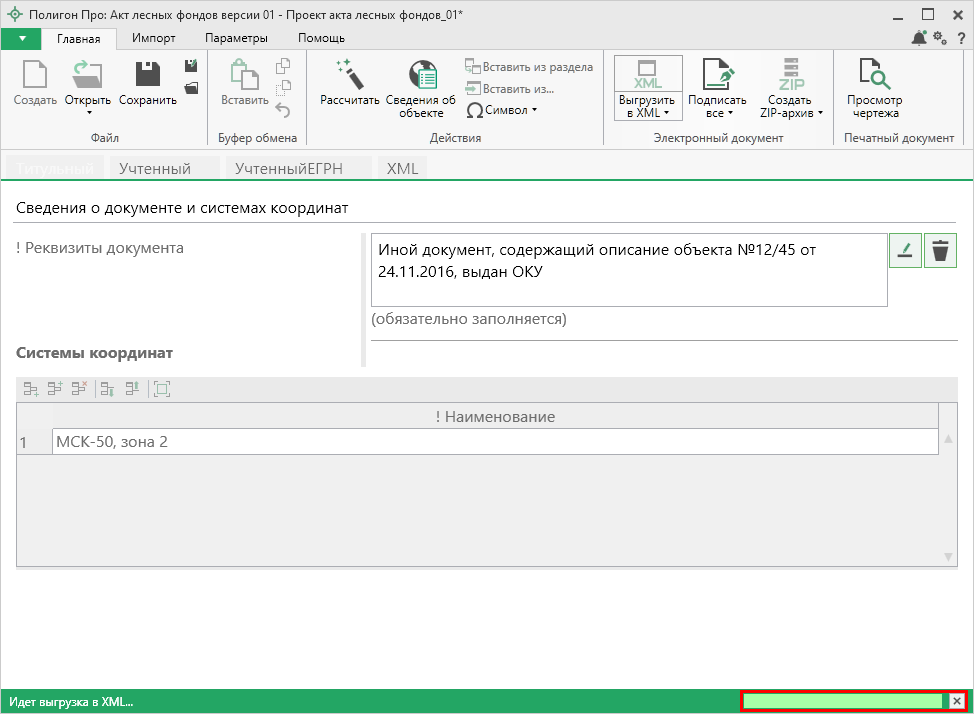Switch to the УчтенныйЕГРН section tab

pos(288,169)
